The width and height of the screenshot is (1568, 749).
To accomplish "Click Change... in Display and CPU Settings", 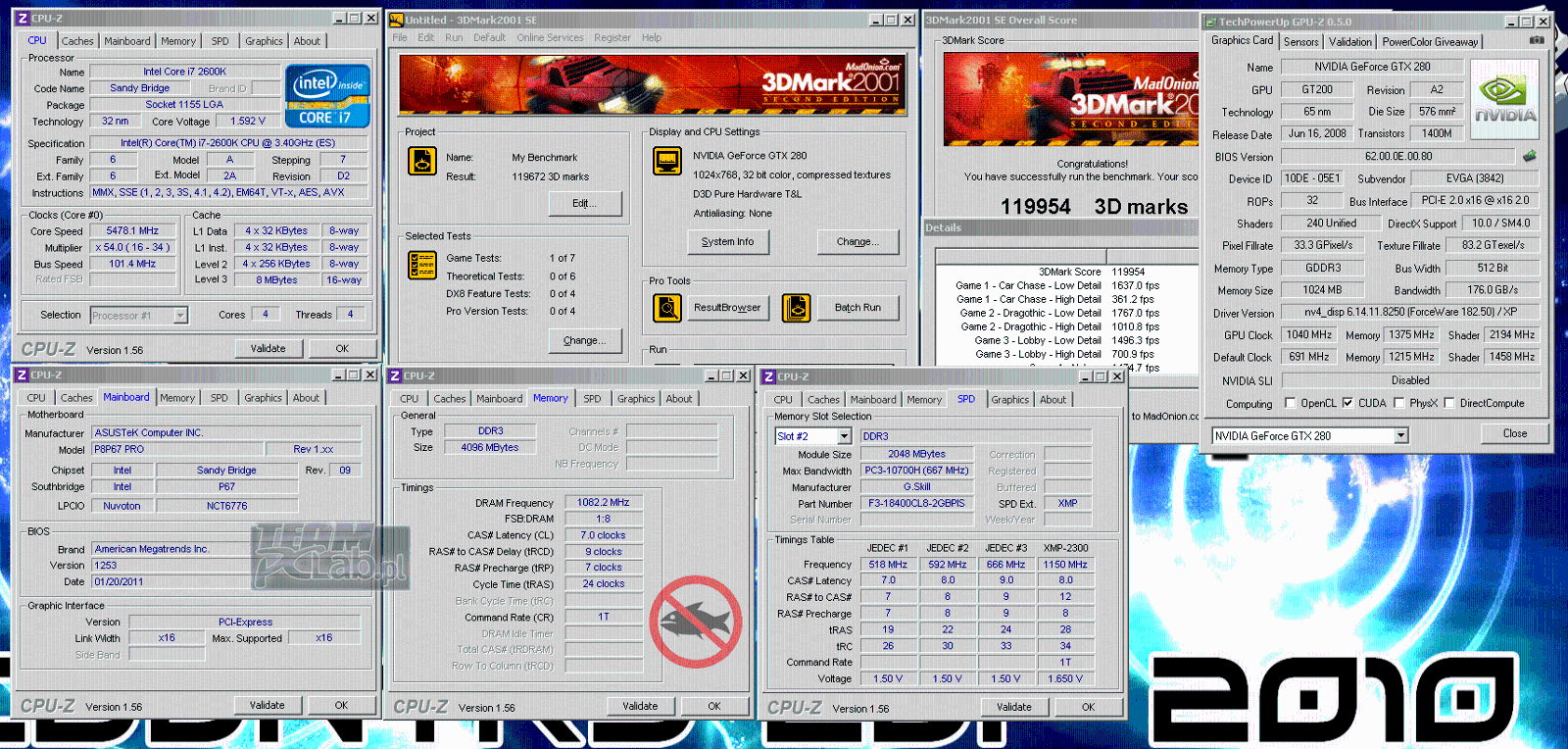I will point(857,241).
